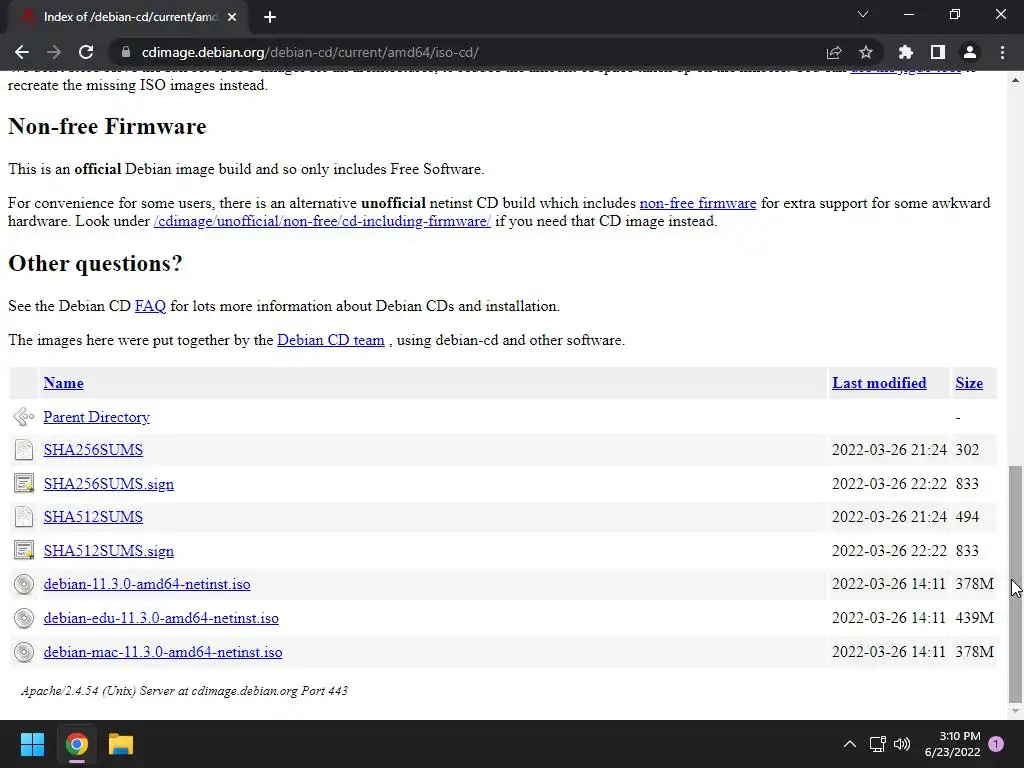Open the browser side panel
The width and height of the screenshot is (1024, 768).
click(938, 52)
